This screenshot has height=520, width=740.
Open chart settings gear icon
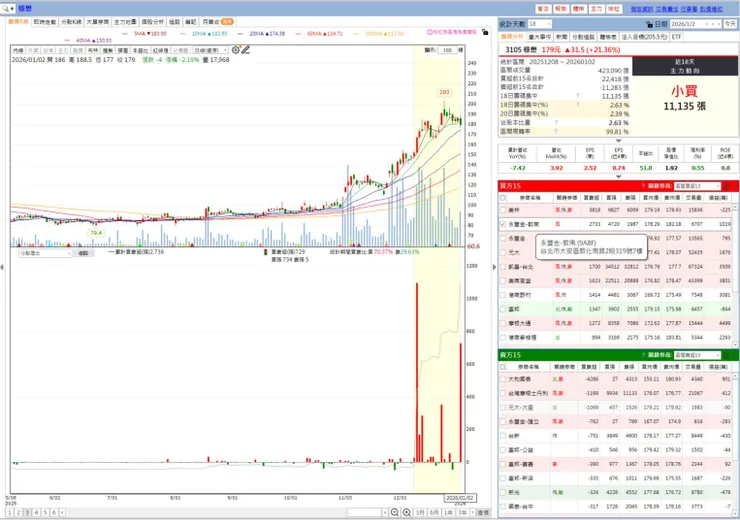235,50
